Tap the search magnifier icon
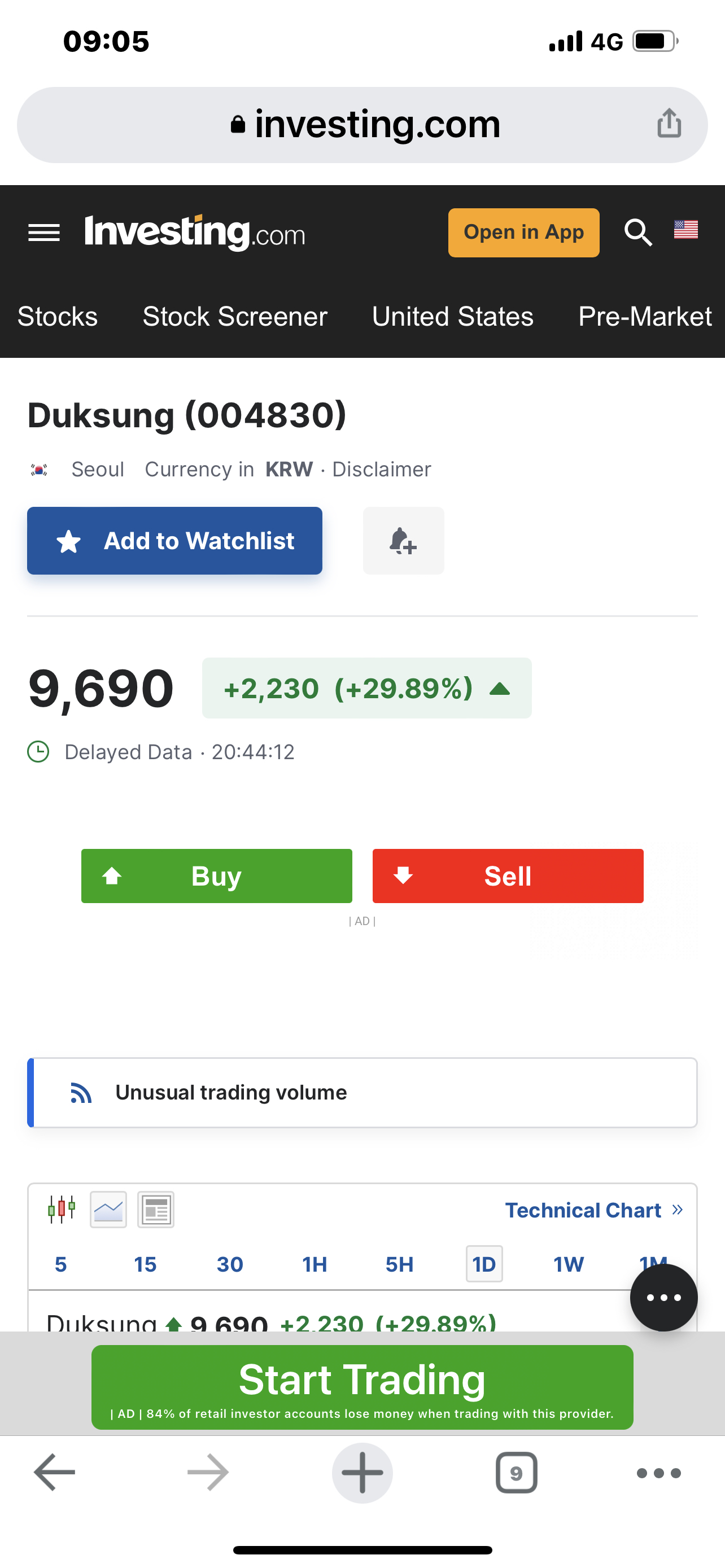Image resolution: width=725 pixels, height=1568 pixels. click(x=638, y=232)
